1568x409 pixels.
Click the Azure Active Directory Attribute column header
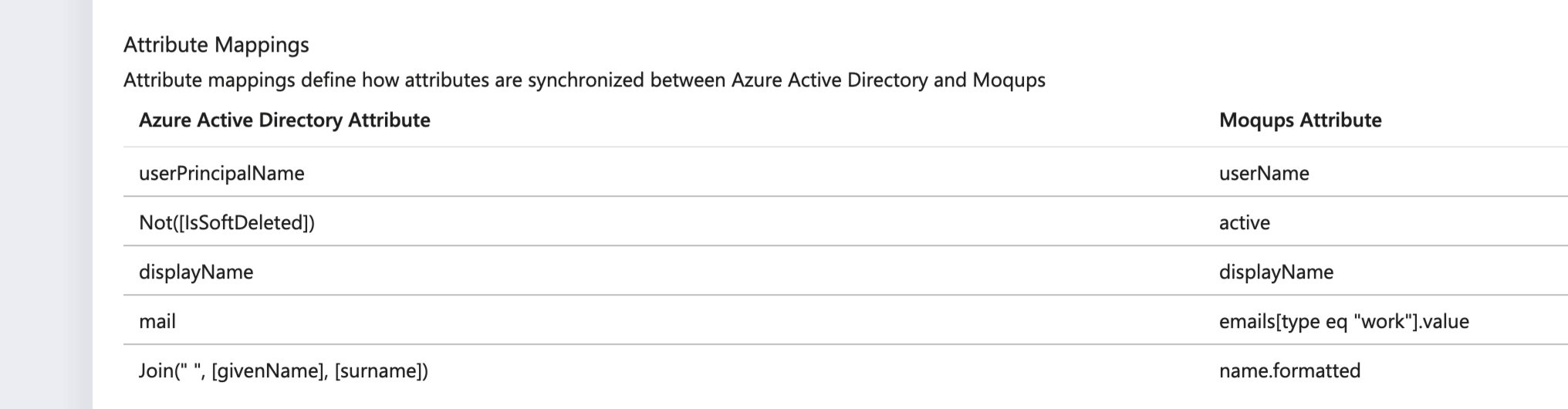(284, 120)
